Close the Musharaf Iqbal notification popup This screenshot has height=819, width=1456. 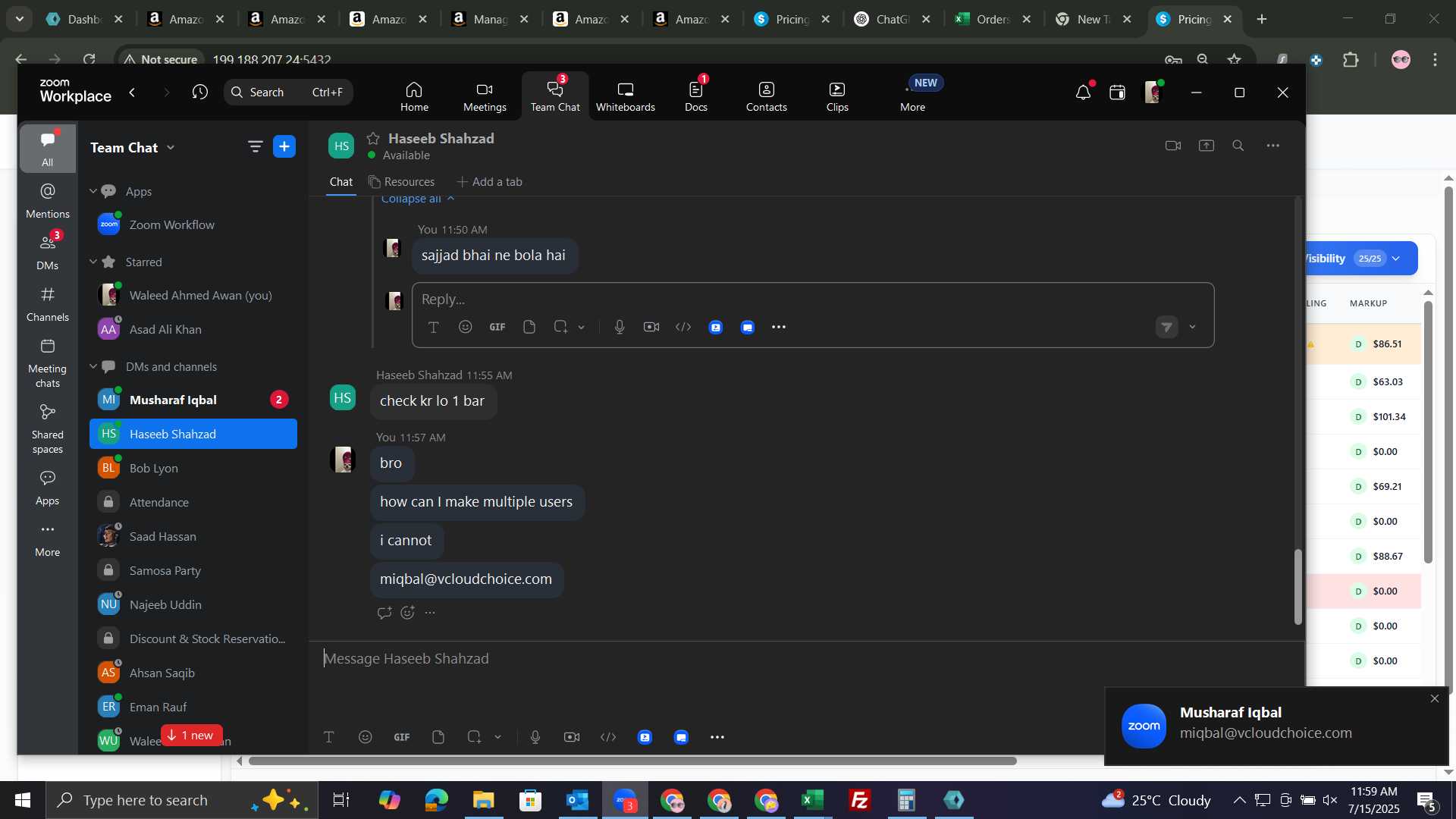click(x=1434, y=698)
